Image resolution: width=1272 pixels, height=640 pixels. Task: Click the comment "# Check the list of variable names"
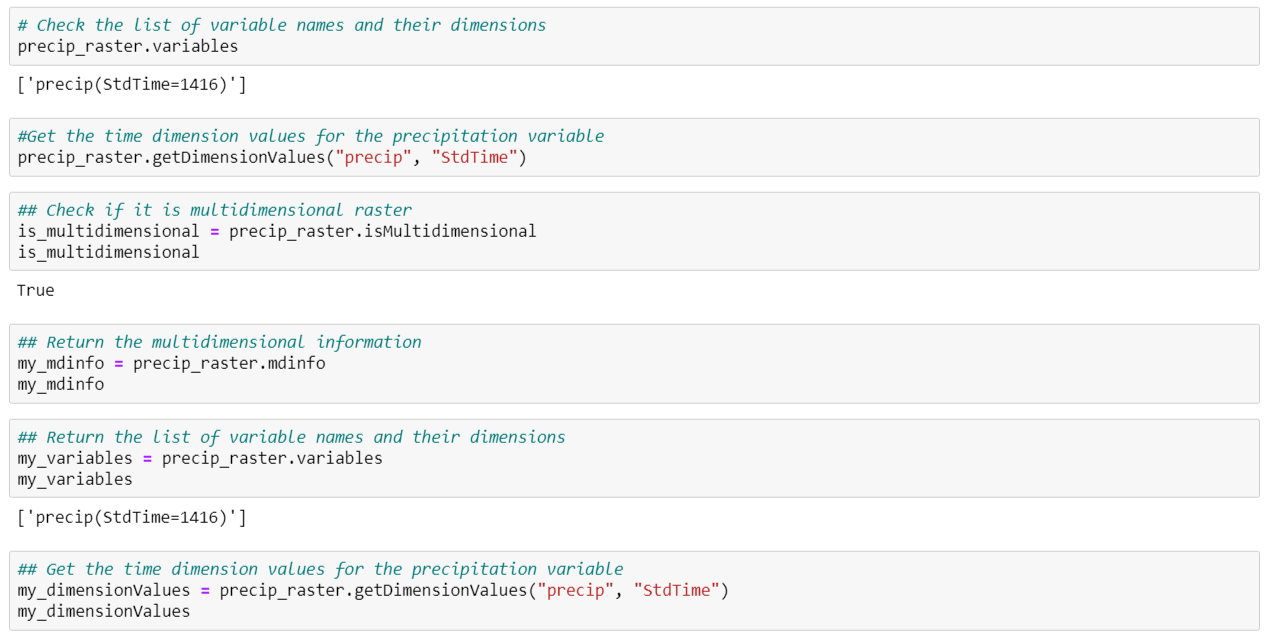281,25
